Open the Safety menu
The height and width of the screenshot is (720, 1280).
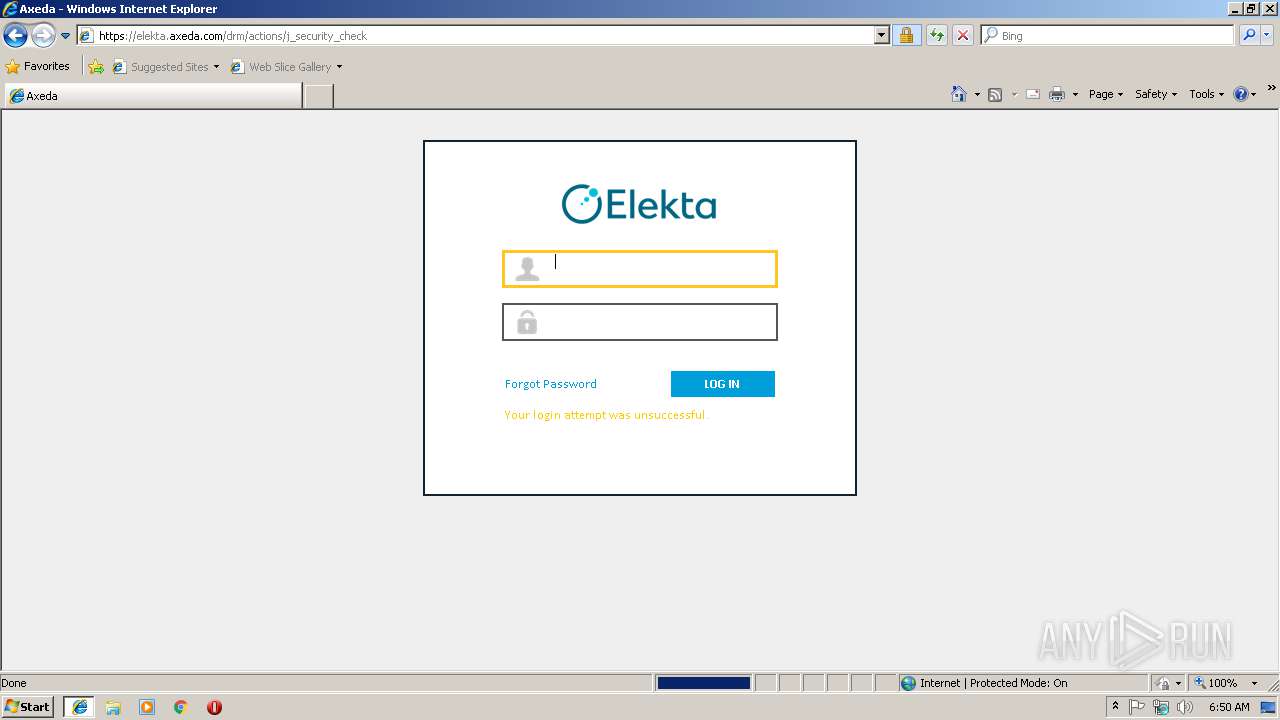(x=1156, y=94)
